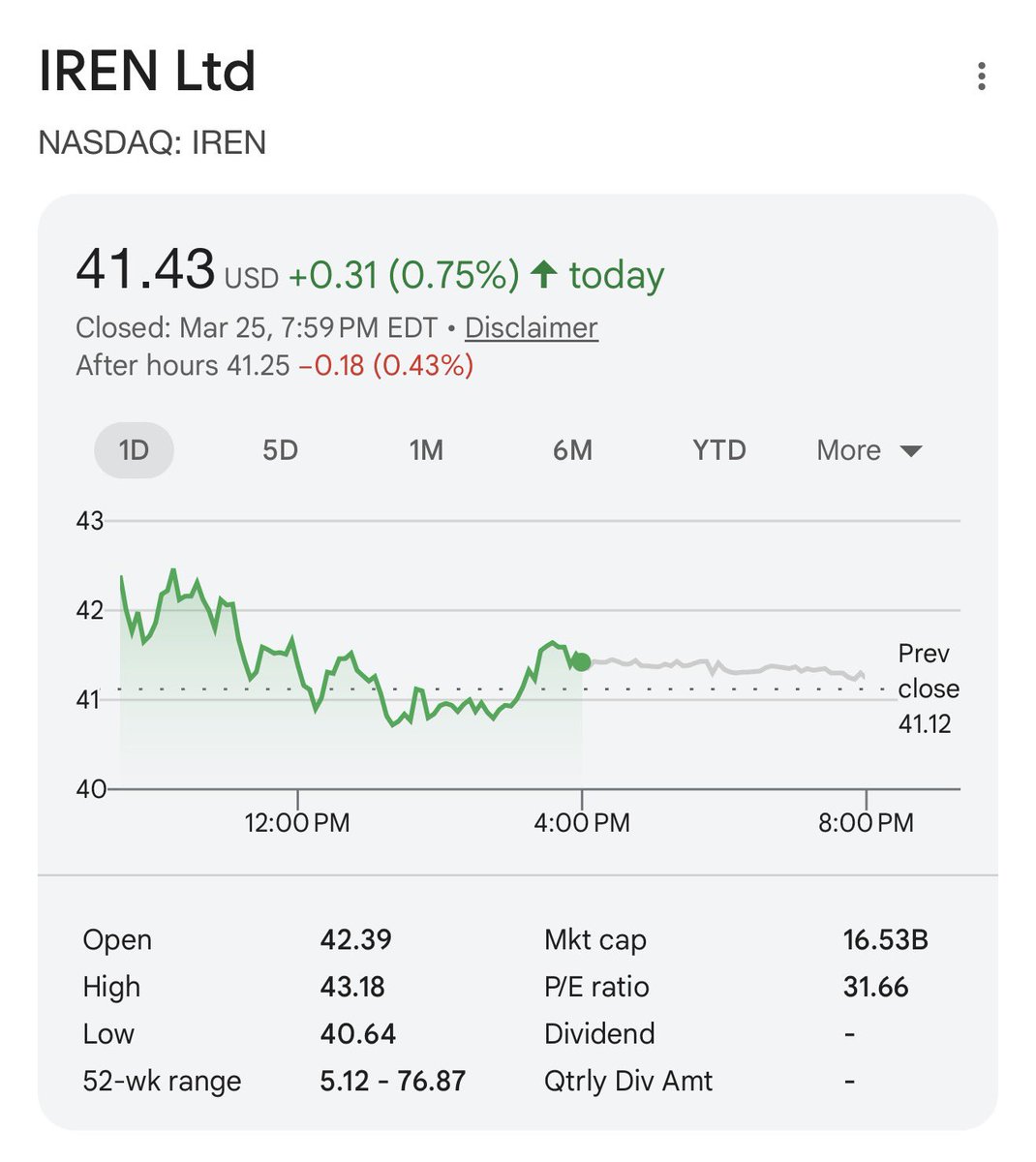Viewport: 1036px width, 1162px height.
Task: Click the Mkt cap value 16.53B
Action: [x=885, y=939]
